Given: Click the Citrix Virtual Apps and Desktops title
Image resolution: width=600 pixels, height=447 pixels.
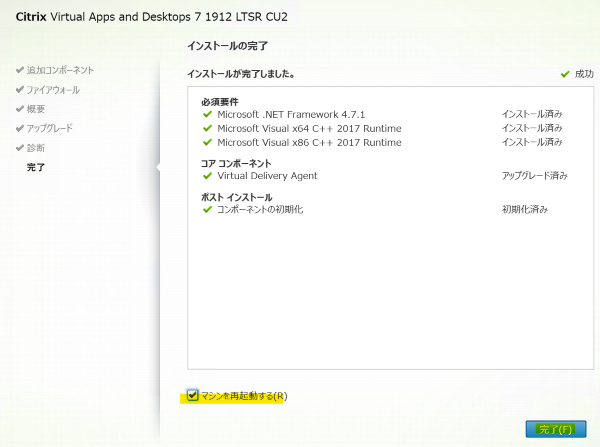Looking at the screenshot, I should click(x=152, y=17).
